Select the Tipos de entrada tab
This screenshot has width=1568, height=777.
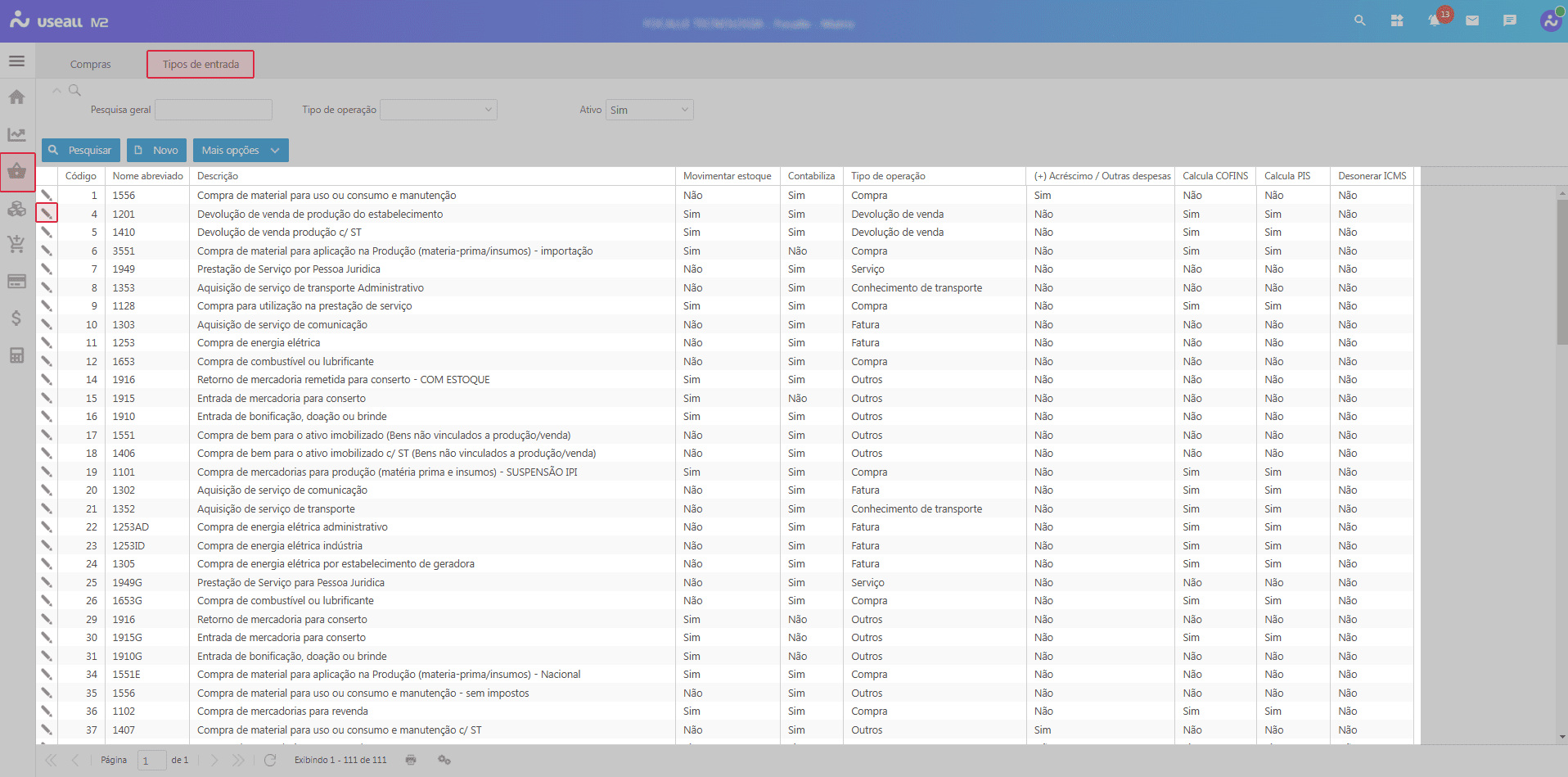[x=200, y=64]
